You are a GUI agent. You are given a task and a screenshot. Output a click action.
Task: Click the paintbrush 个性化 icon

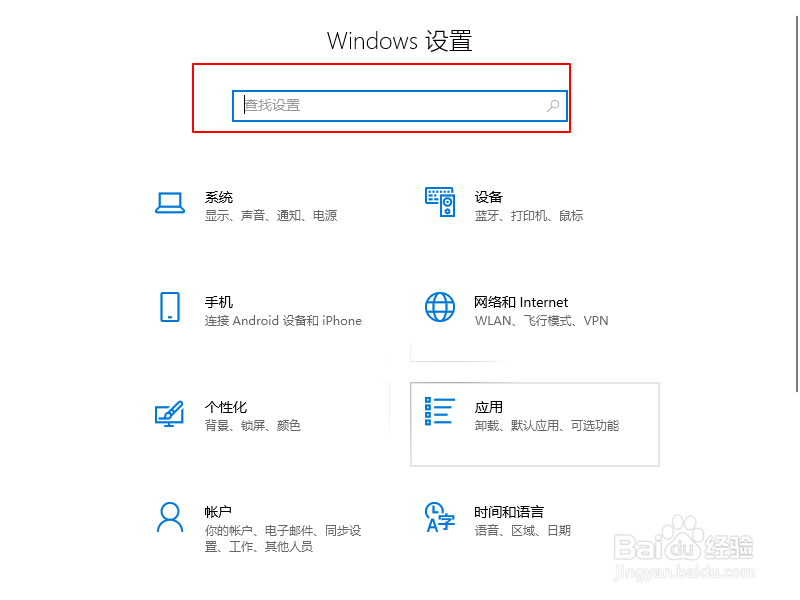169,413
